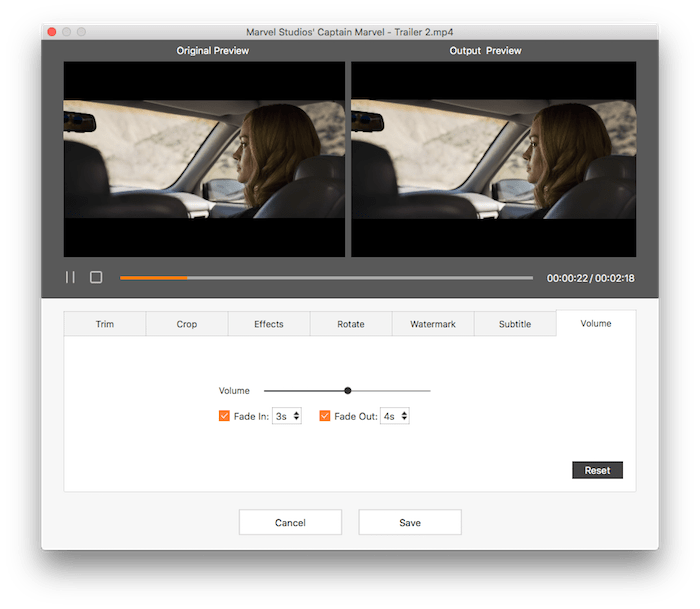Disable the Fade In checkbox
This screenshot has height=609, width=700.
224,416
